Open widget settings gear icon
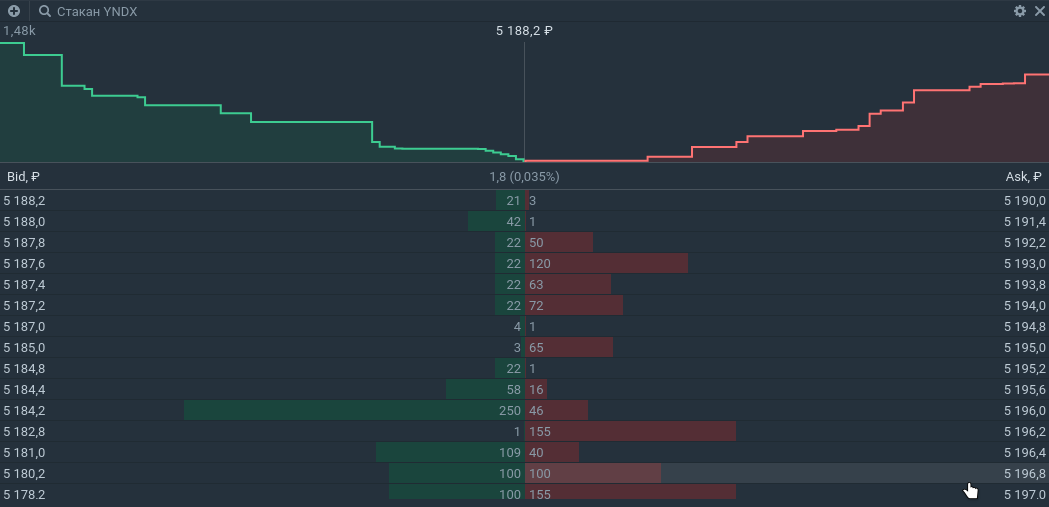Viewport: 1049px width, 507px height. tap(1020, 11)
